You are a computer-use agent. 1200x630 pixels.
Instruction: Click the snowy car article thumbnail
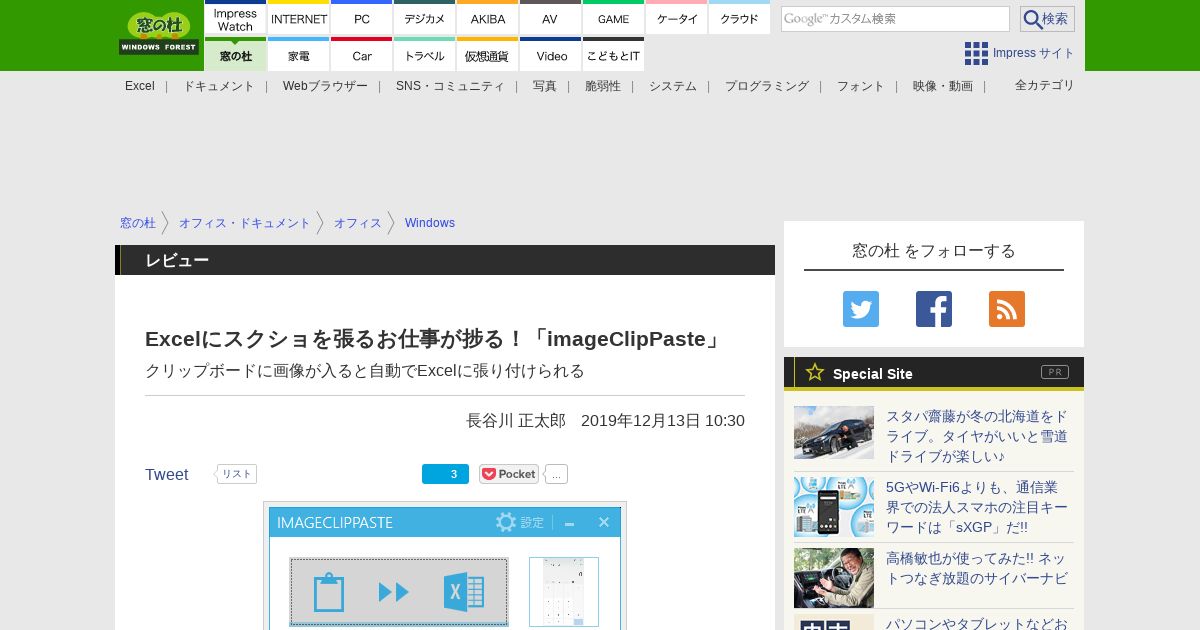(x=834, y=432)
